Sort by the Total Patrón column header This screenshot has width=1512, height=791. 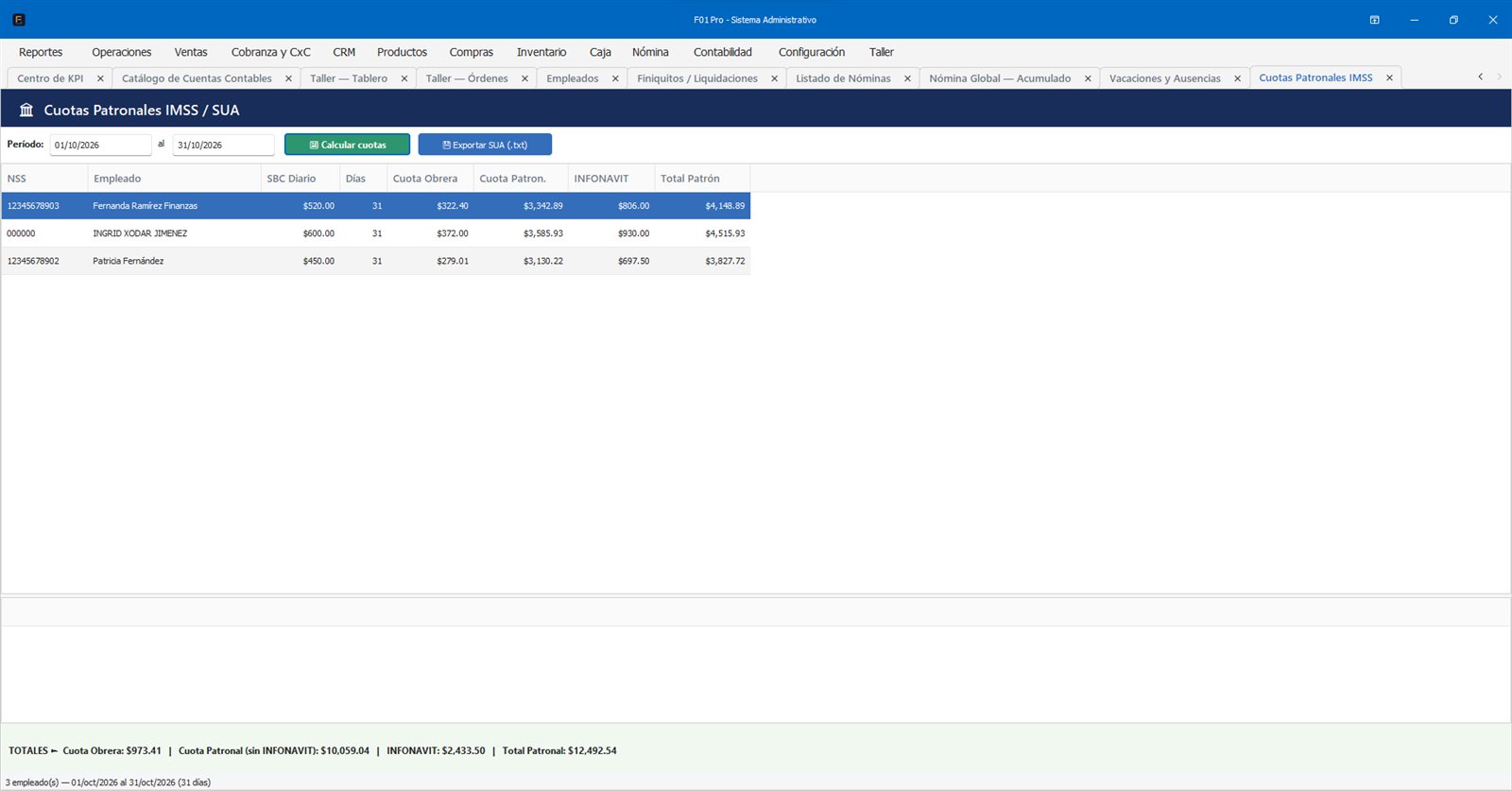pyautogui.click(x=702, y=179)
